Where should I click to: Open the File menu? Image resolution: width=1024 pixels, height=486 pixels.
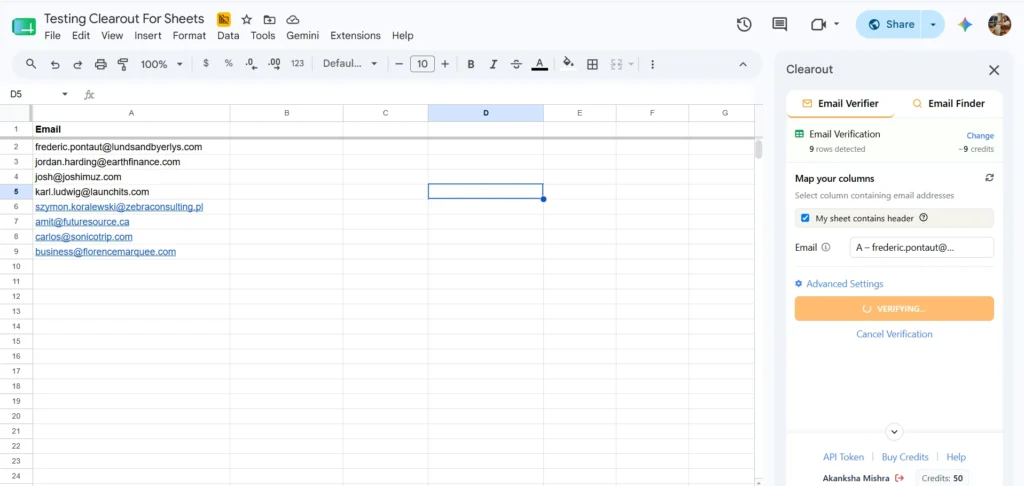click(x=52, y=35)
